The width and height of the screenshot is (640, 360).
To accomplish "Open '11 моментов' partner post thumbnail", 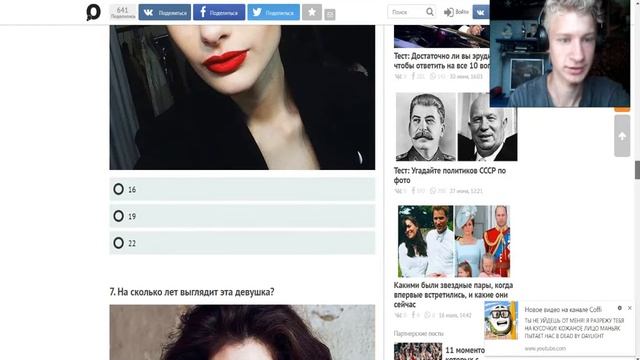I will pos(418,351).
